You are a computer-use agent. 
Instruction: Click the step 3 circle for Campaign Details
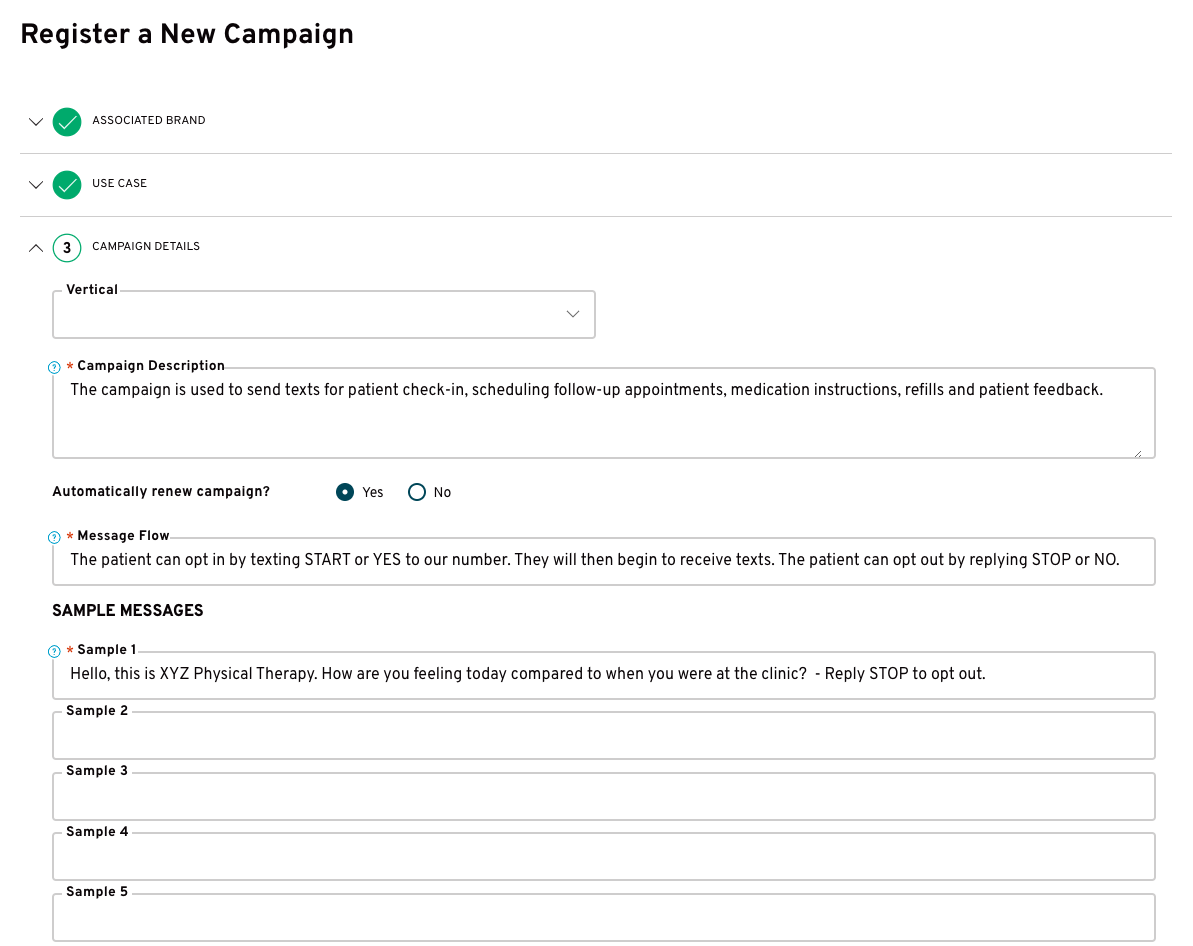[x=67, y=248]
